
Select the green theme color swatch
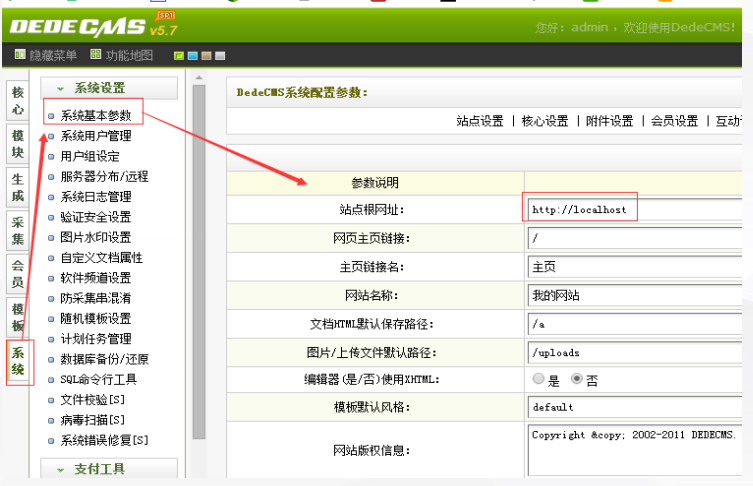coord(179,56)
